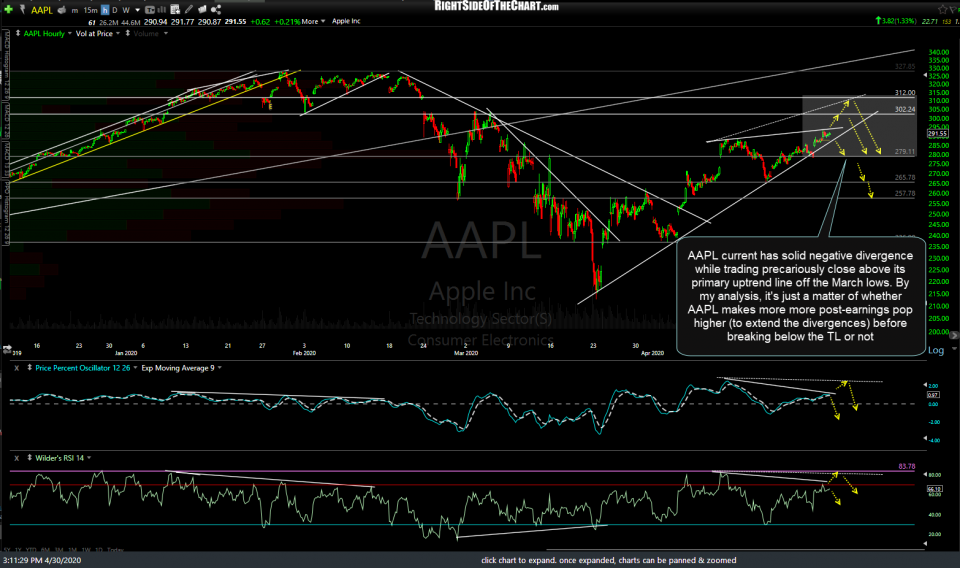The width and height of the screenshot is (960, 568).
Task: Click the text annotation 'T' icon
Action: (149, 10)
